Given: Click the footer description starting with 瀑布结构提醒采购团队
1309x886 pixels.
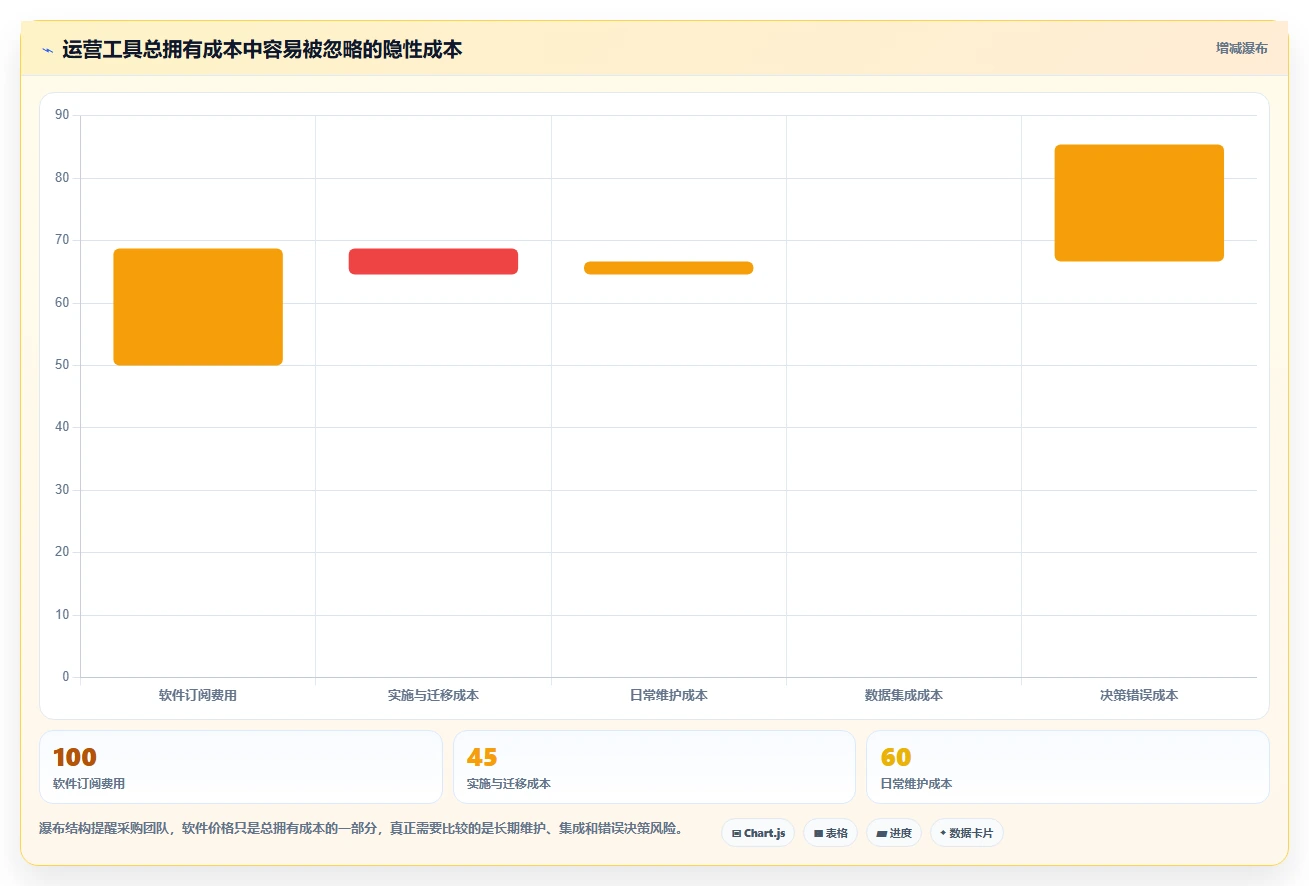Looking at the screenshot, I should point(361,828).
